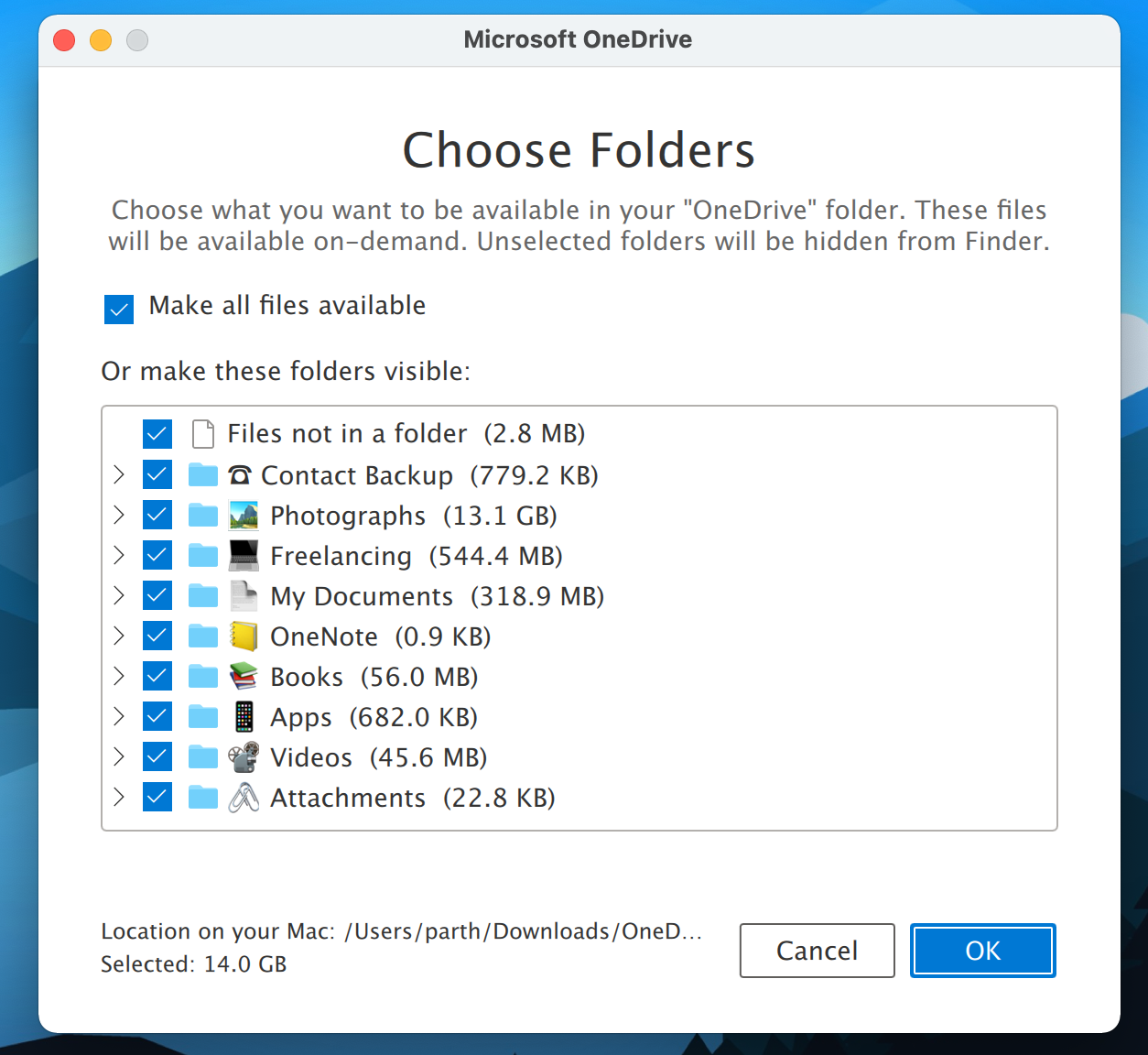Click the My Documents (318.9 MB) label

click(x=438, y=596)
